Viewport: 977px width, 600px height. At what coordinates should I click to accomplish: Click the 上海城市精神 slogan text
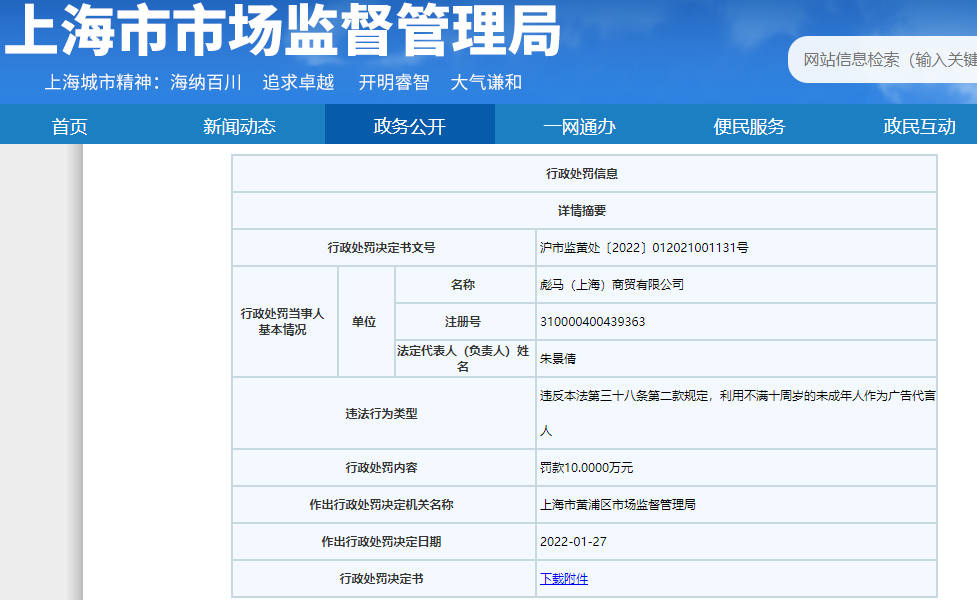tap(103, 82)
